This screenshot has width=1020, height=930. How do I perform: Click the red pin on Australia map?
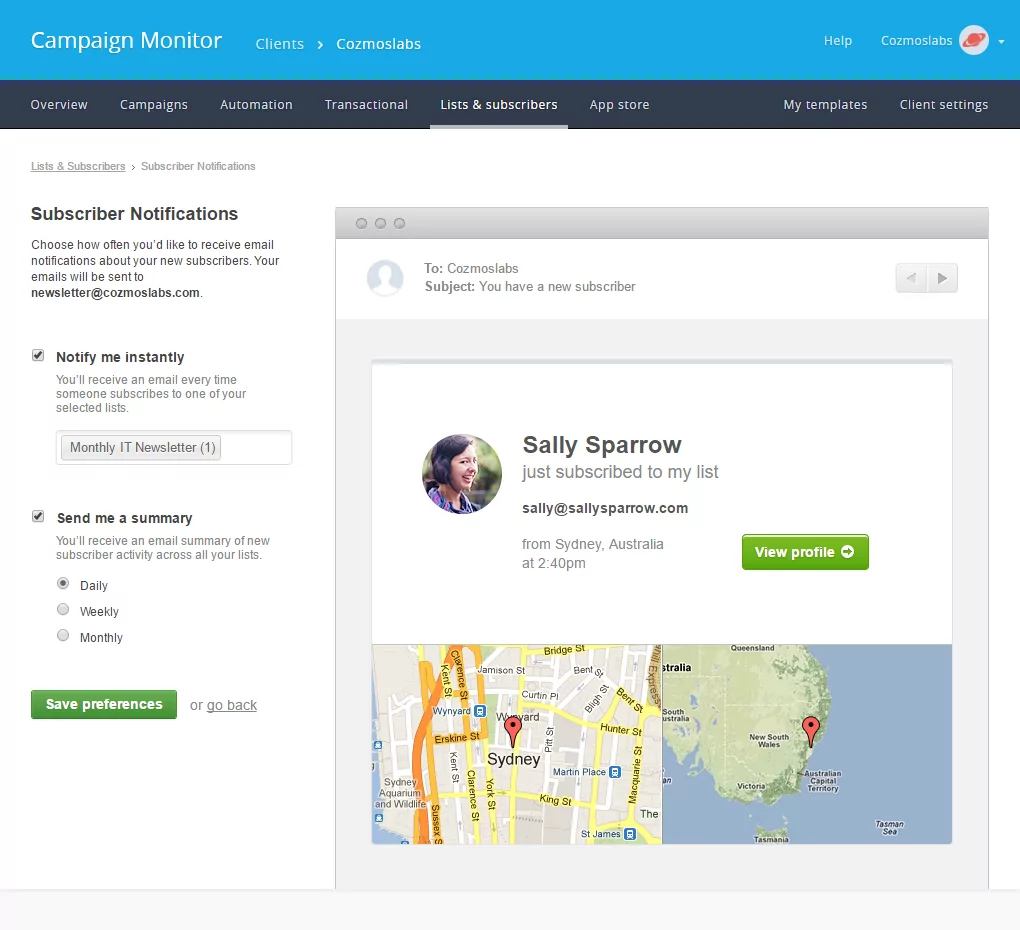point(811,732)
